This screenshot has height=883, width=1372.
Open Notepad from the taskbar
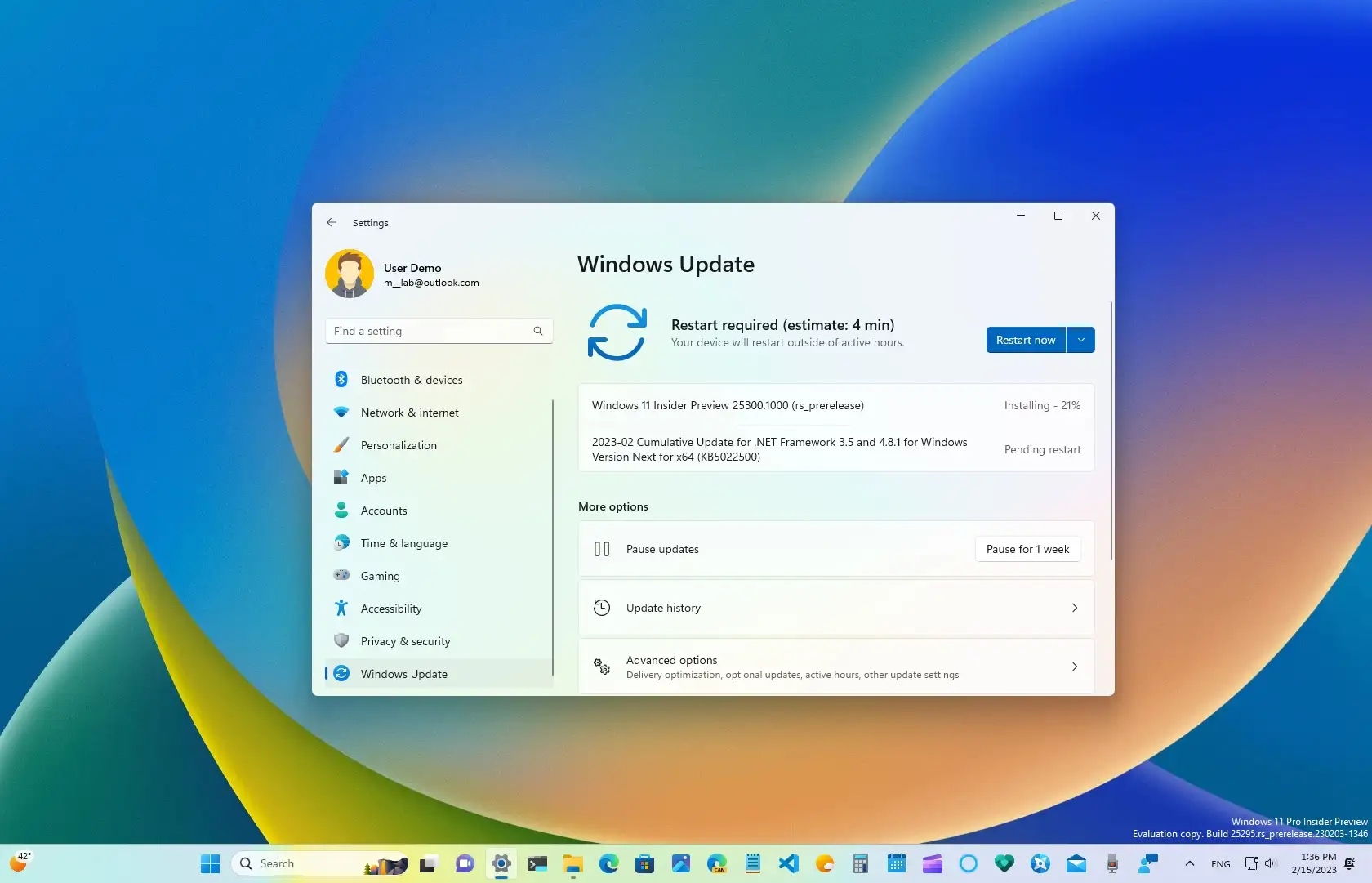pos(752,863)
